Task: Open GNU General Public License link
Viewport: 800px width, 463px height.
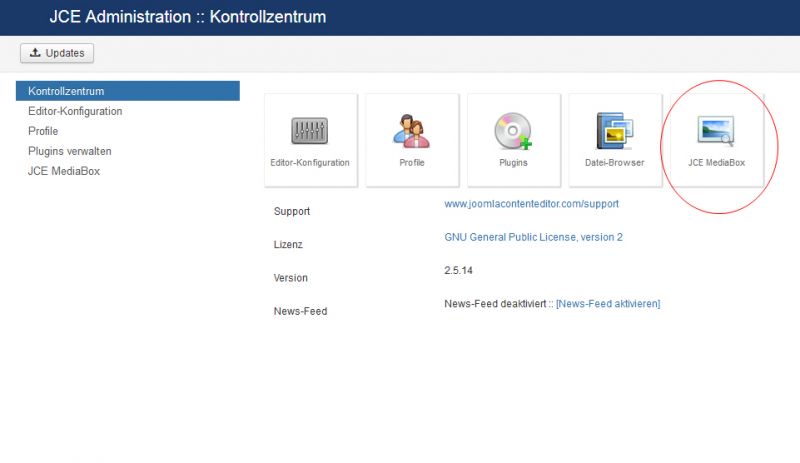Action: pyautogui.click(x=533, y=237)
